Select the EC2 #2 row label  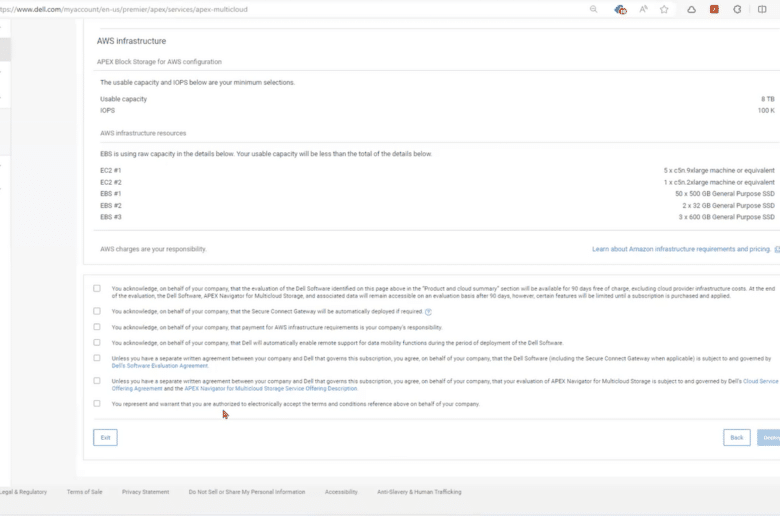[110, 182]
